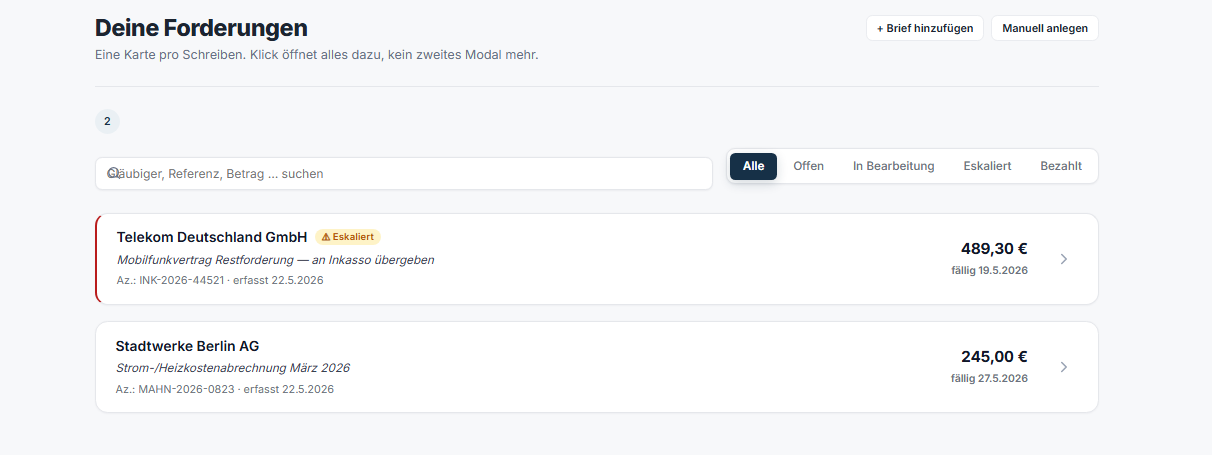The height and width of the screenshot is (455, 1212).
Task: Filter by Eskaliert status
Action: [987, 166]
